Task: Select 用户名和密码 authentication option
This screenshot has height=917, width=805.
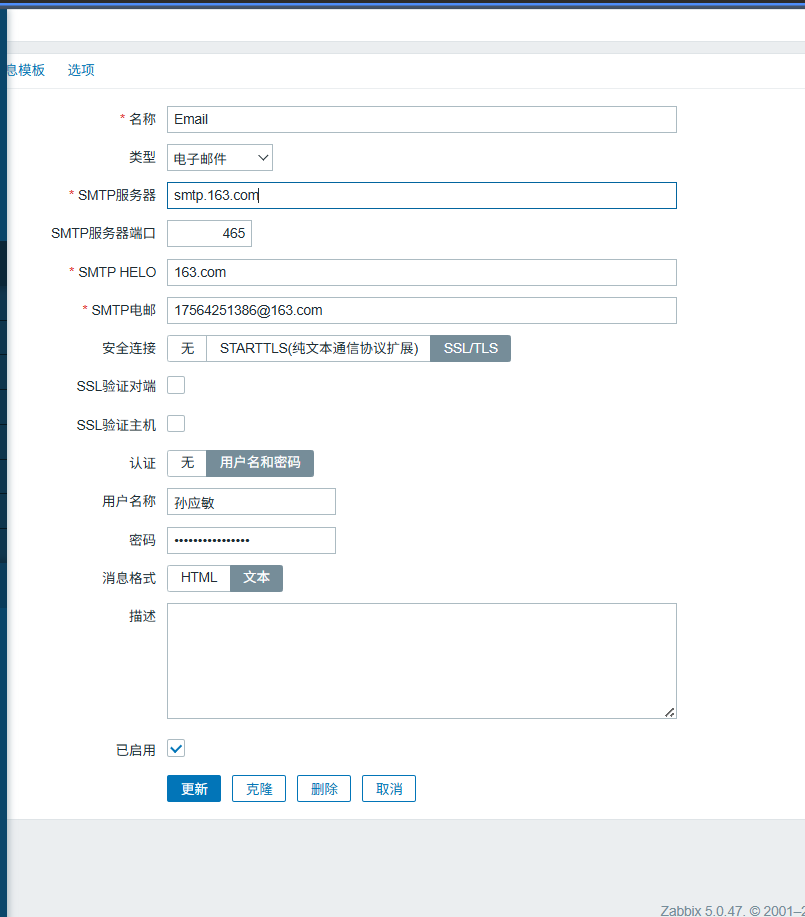Action: [x=260, y=463]
